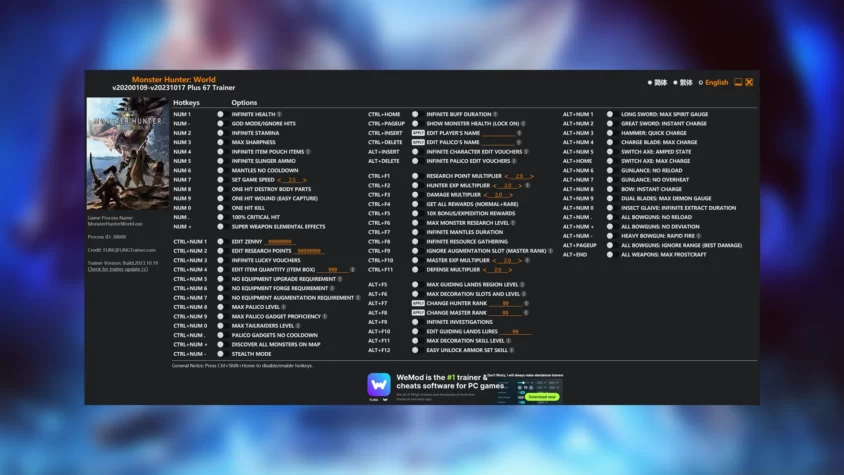Select Traditional Chinese language option
Screen dimensions: 844x475
683,83
